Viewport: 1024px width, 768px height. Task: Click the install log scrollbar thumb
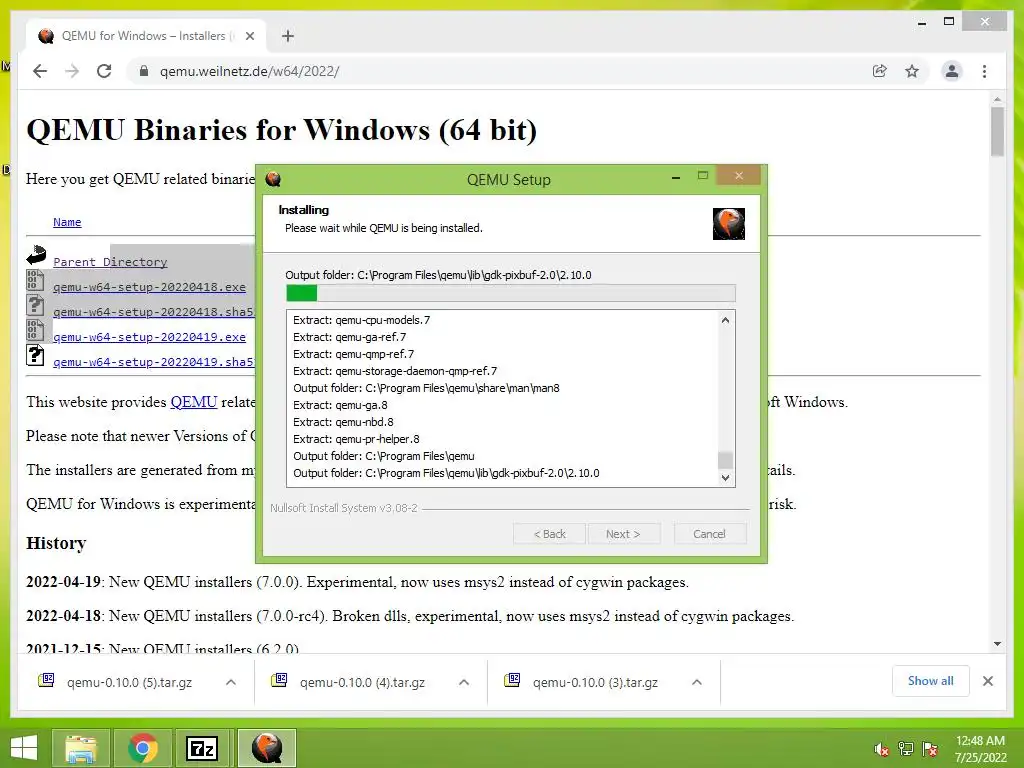[725, 460]
